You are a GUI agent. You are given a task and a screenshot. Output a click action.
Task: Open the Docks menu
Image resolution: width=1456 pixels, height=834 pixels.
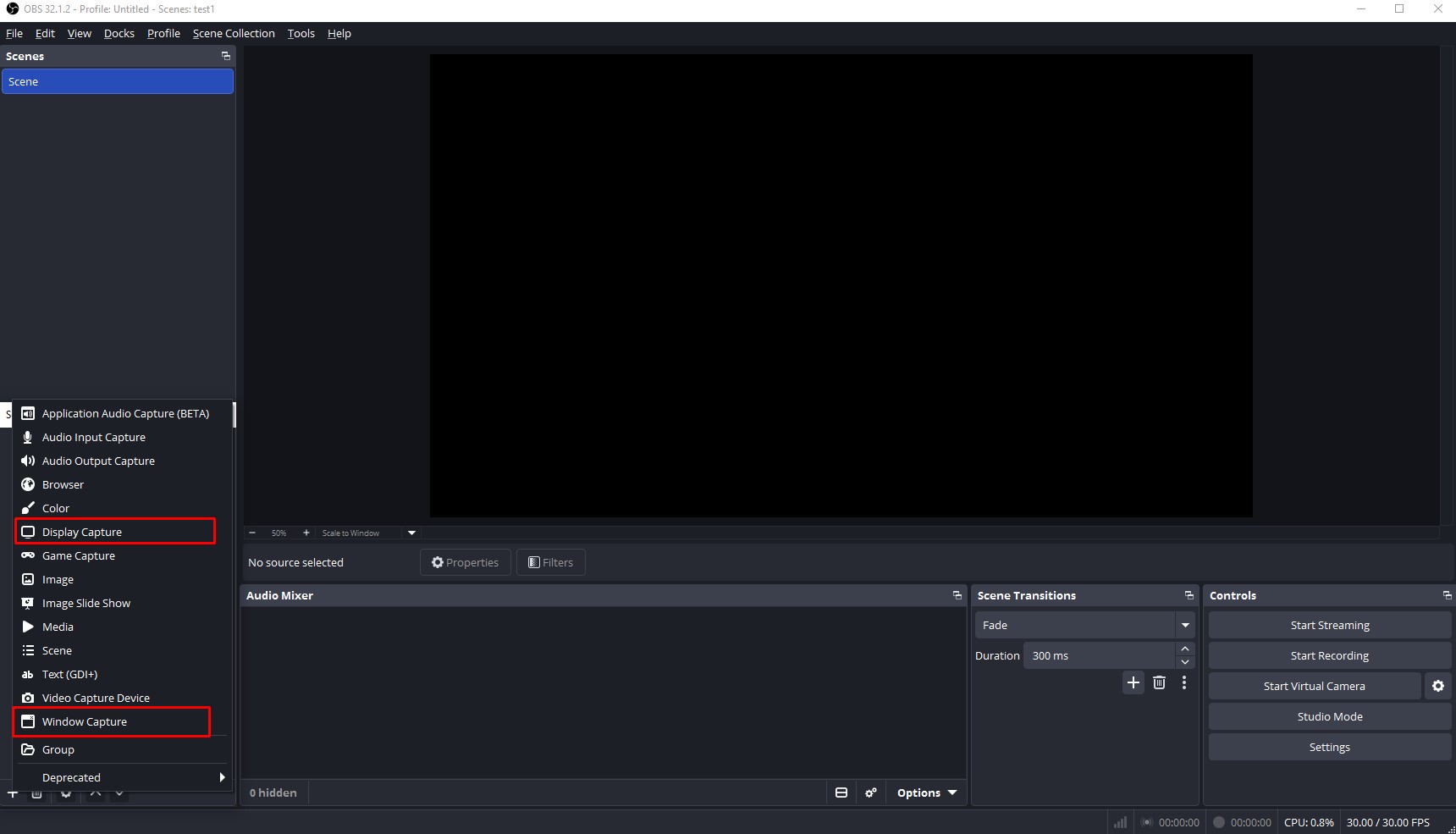[119, 33]
